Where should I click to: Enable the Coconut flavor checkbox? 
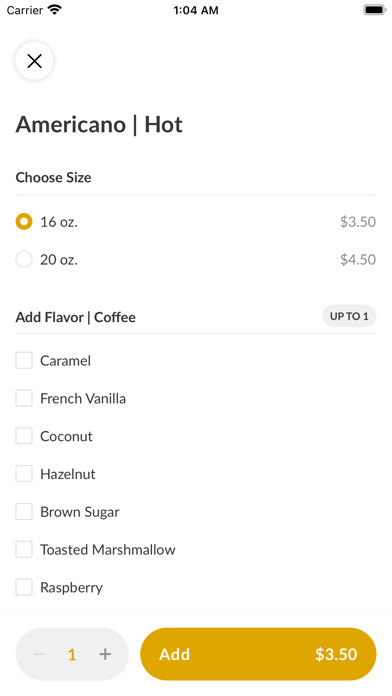tap(24, 436)
